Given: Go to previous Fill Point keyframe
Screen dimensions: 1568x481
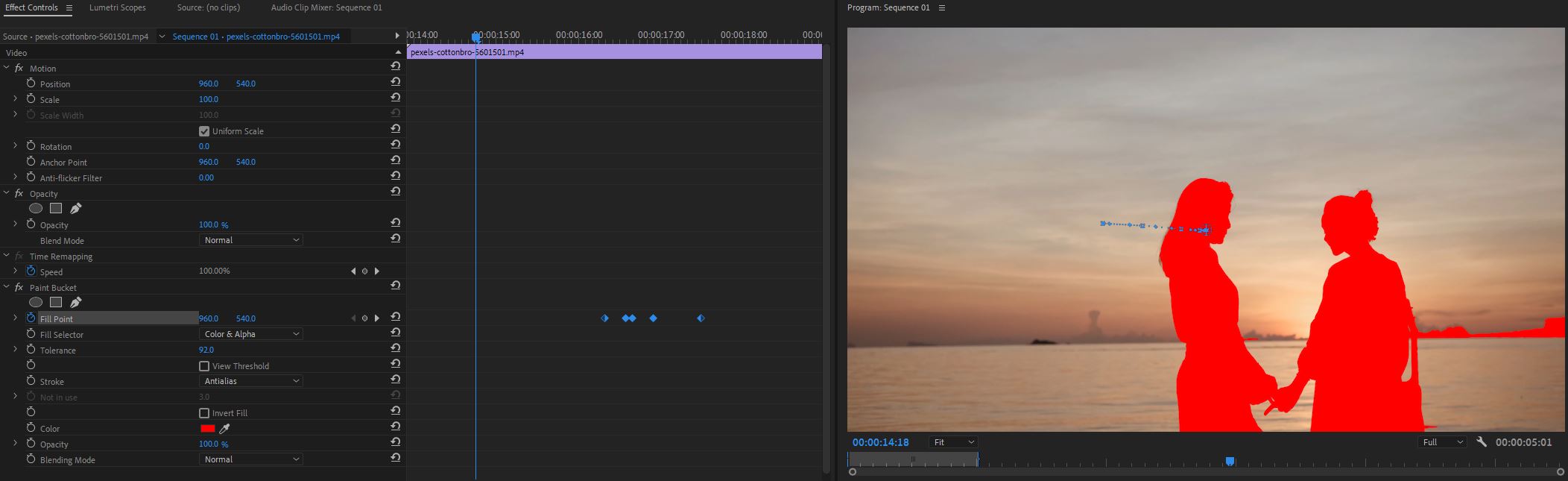Looking at the screenshot, I should [x=353, y=318].
